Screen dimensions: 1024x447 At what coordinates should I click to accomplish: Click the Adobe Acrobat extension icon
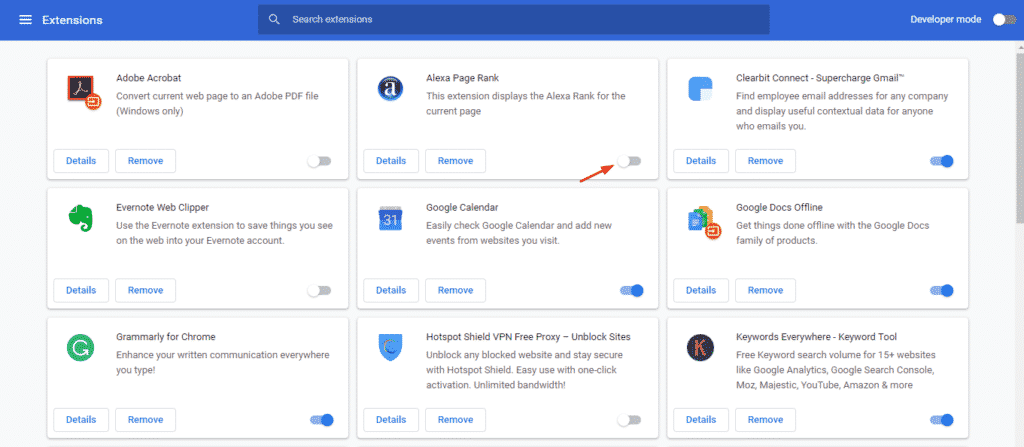(83, 91)
